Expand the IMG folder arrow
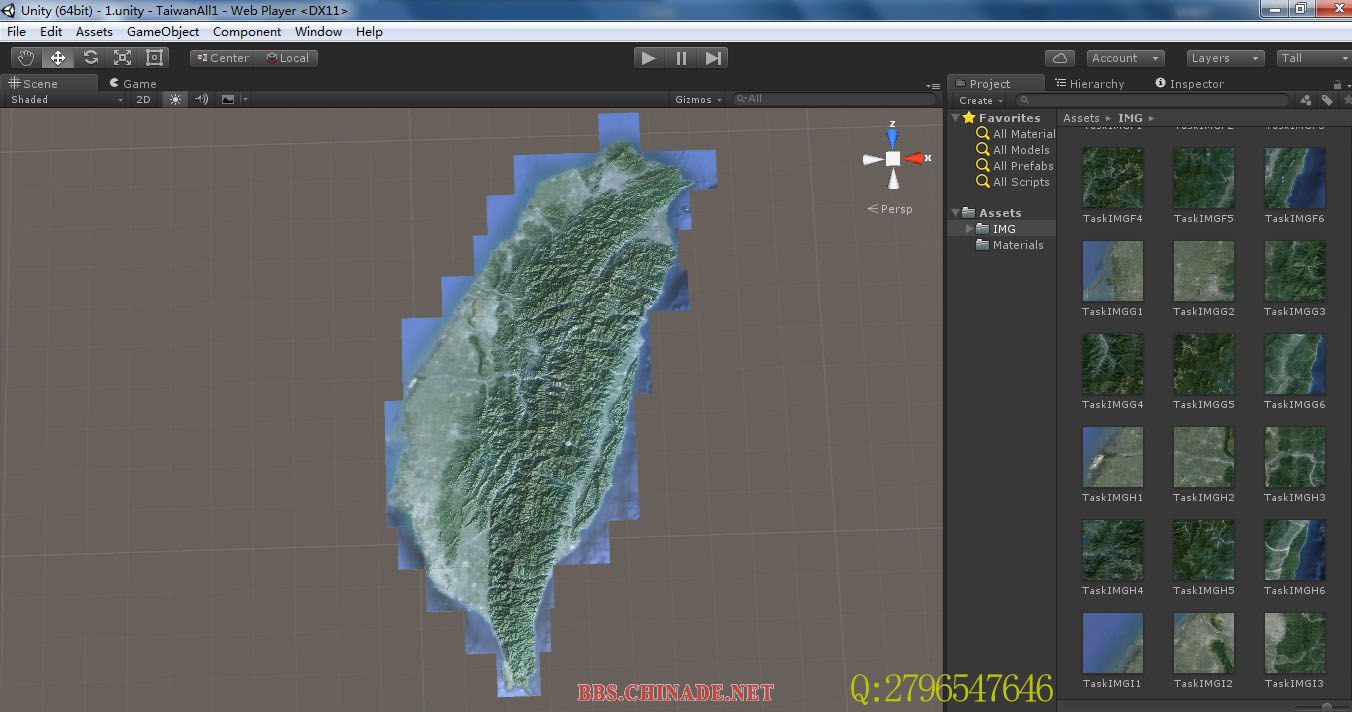This screenshot has height=712, width=1352. click(968, 229)
